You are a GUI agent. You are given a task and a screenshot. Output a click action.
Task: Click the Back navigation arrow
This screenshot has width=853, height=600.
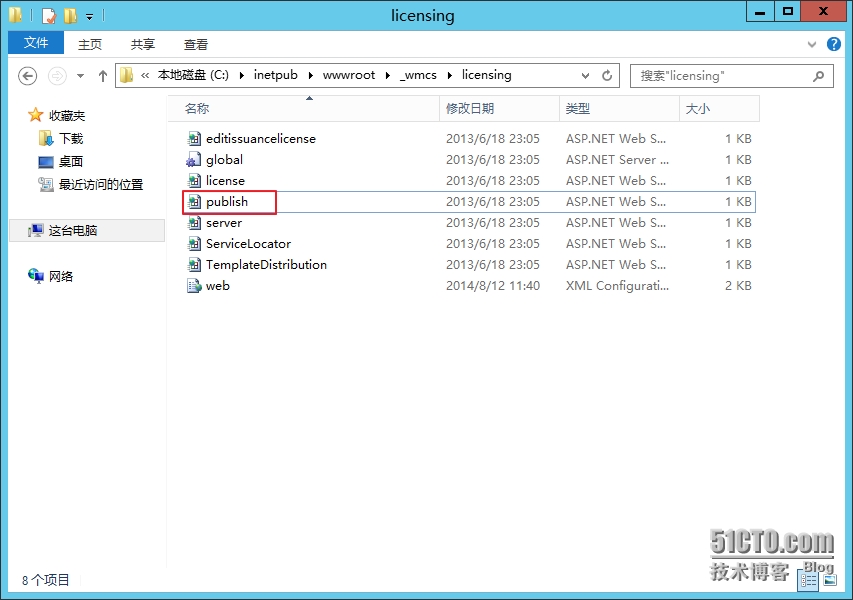(28, 76)
